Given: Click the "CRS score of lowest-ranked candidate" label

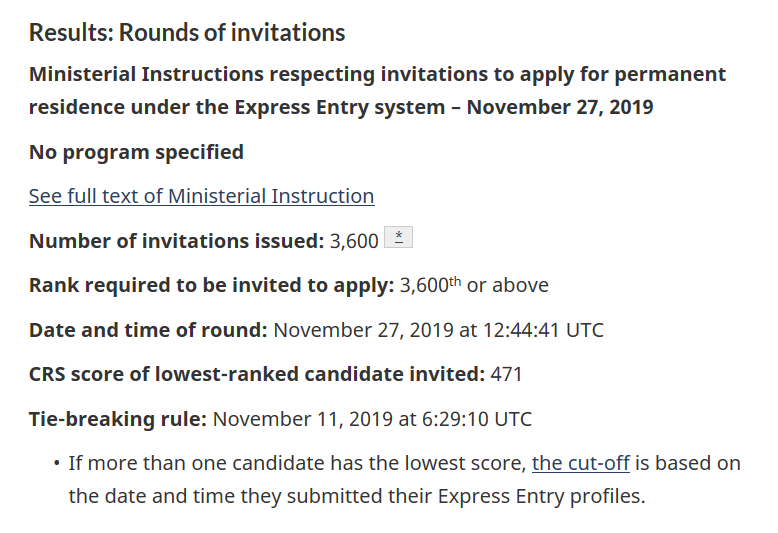Looking at the screenshot, I should tap(257, 374).
